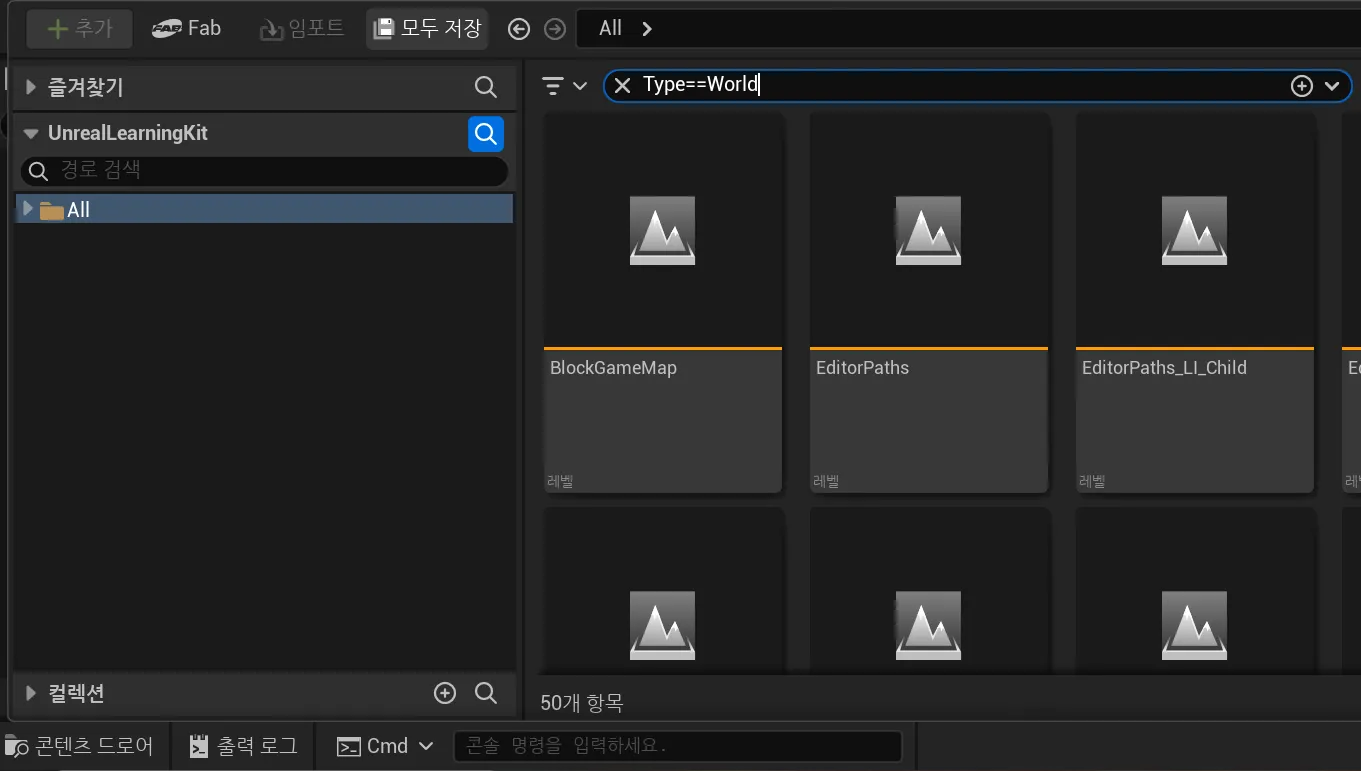Screen dimensions: 1361x771
Task: Click the 임포트 import button
Action: (302, 29)
